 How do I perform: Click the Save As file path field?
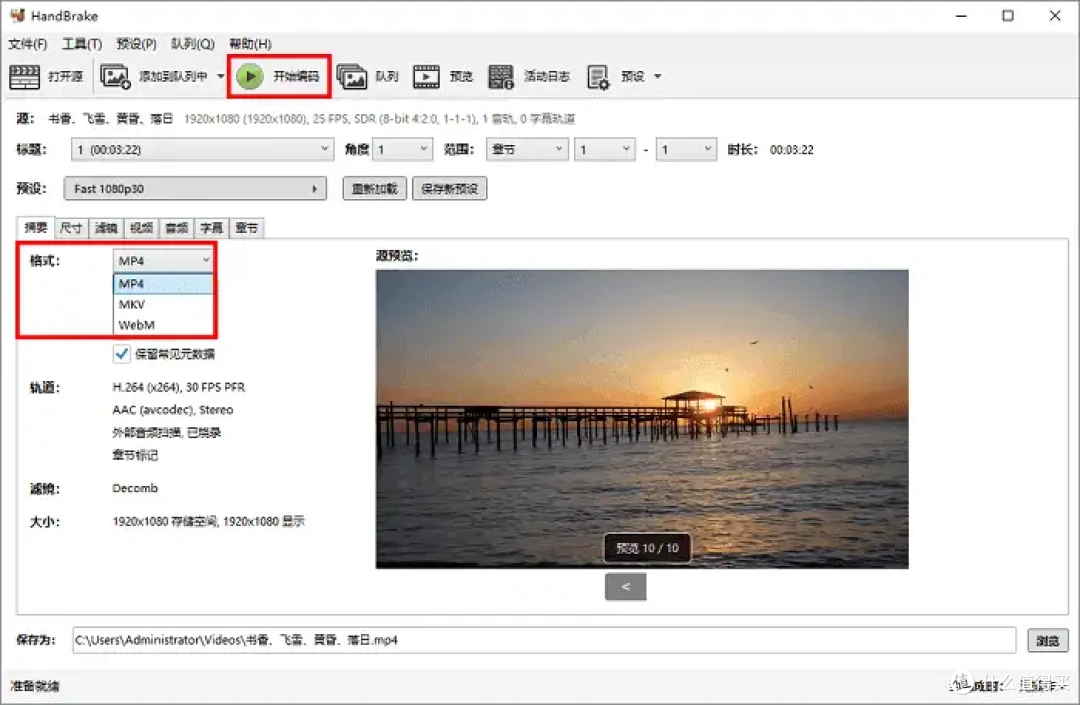click(x=543, y=640)
